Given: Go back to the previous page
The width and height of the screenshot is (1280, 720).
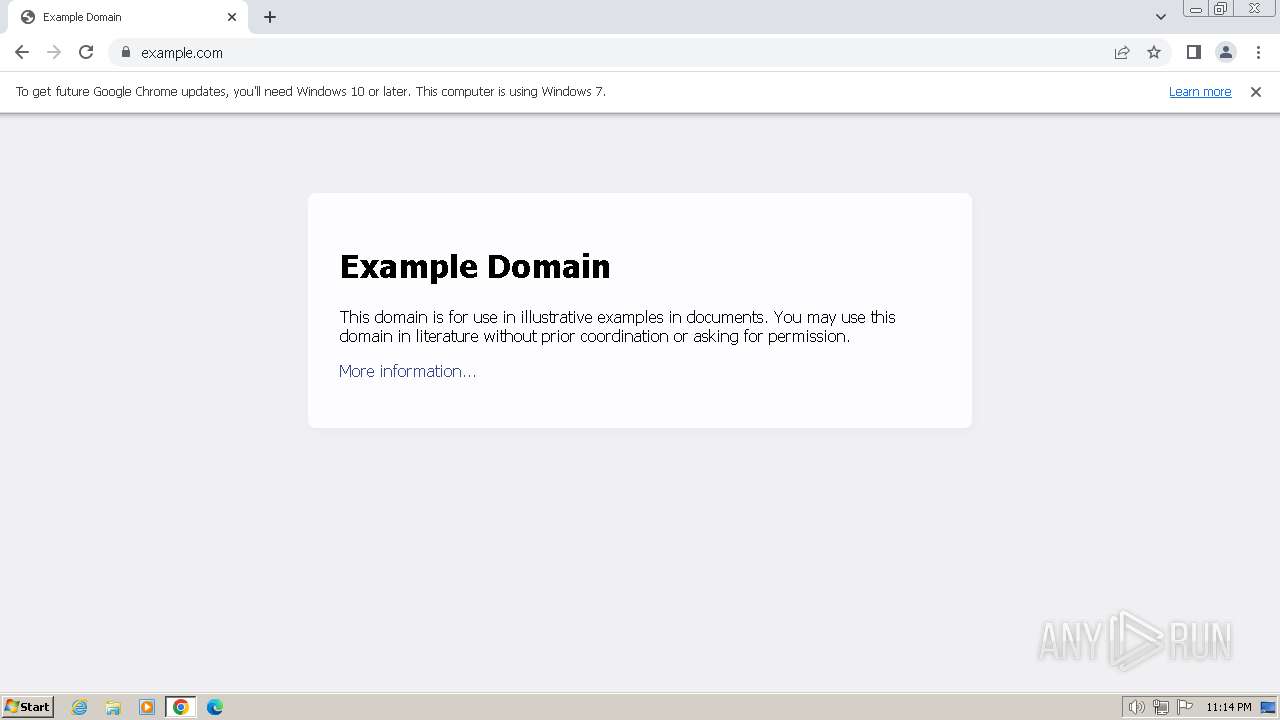Looking at the screenshot, I should point(22,52).
